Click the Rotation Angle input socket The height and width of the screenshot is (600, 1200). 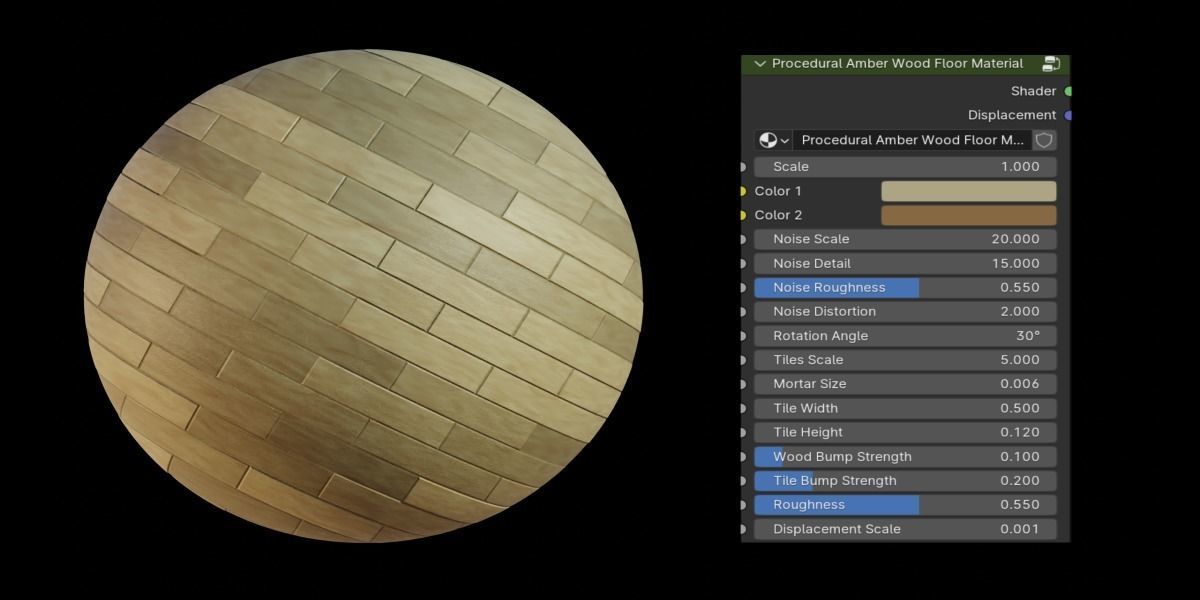(742, 336)
